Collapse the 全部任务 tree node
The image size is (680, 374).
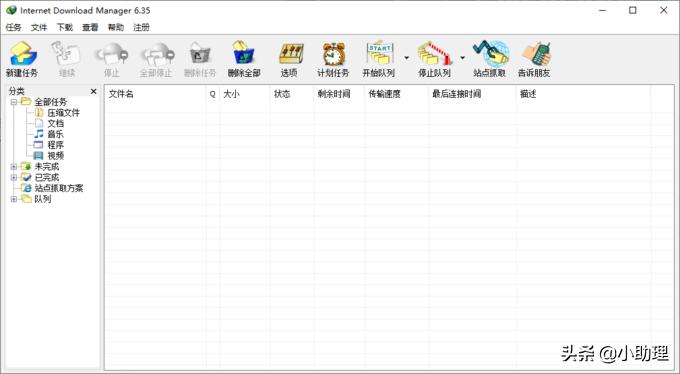(x=14, y=102)
